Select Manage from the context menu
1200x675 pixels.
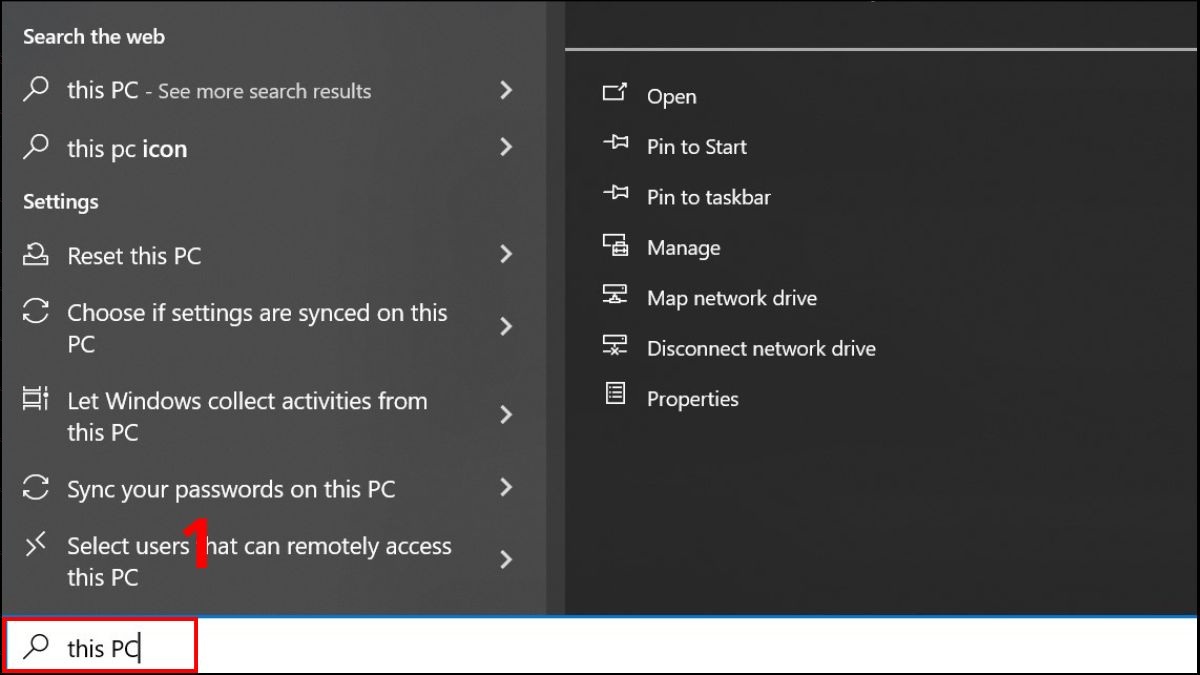click(684, 247)
